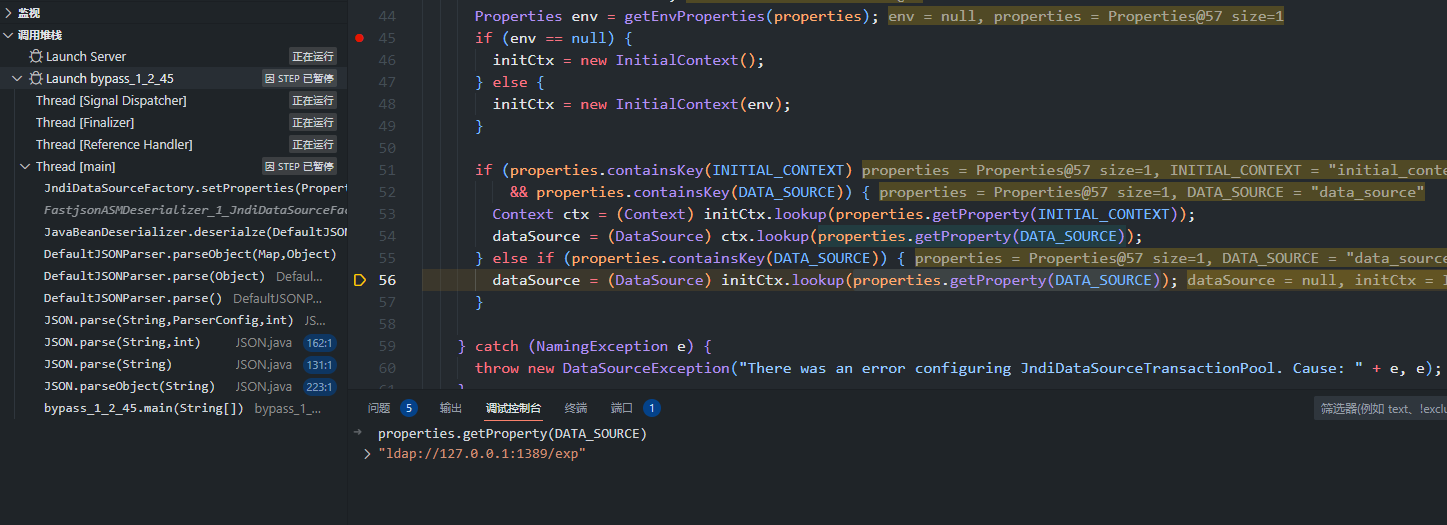1447x525 pixels.
Task: Click the 131:1 line badge on JSON.parse(String)
Action: (x=319, y=365)
